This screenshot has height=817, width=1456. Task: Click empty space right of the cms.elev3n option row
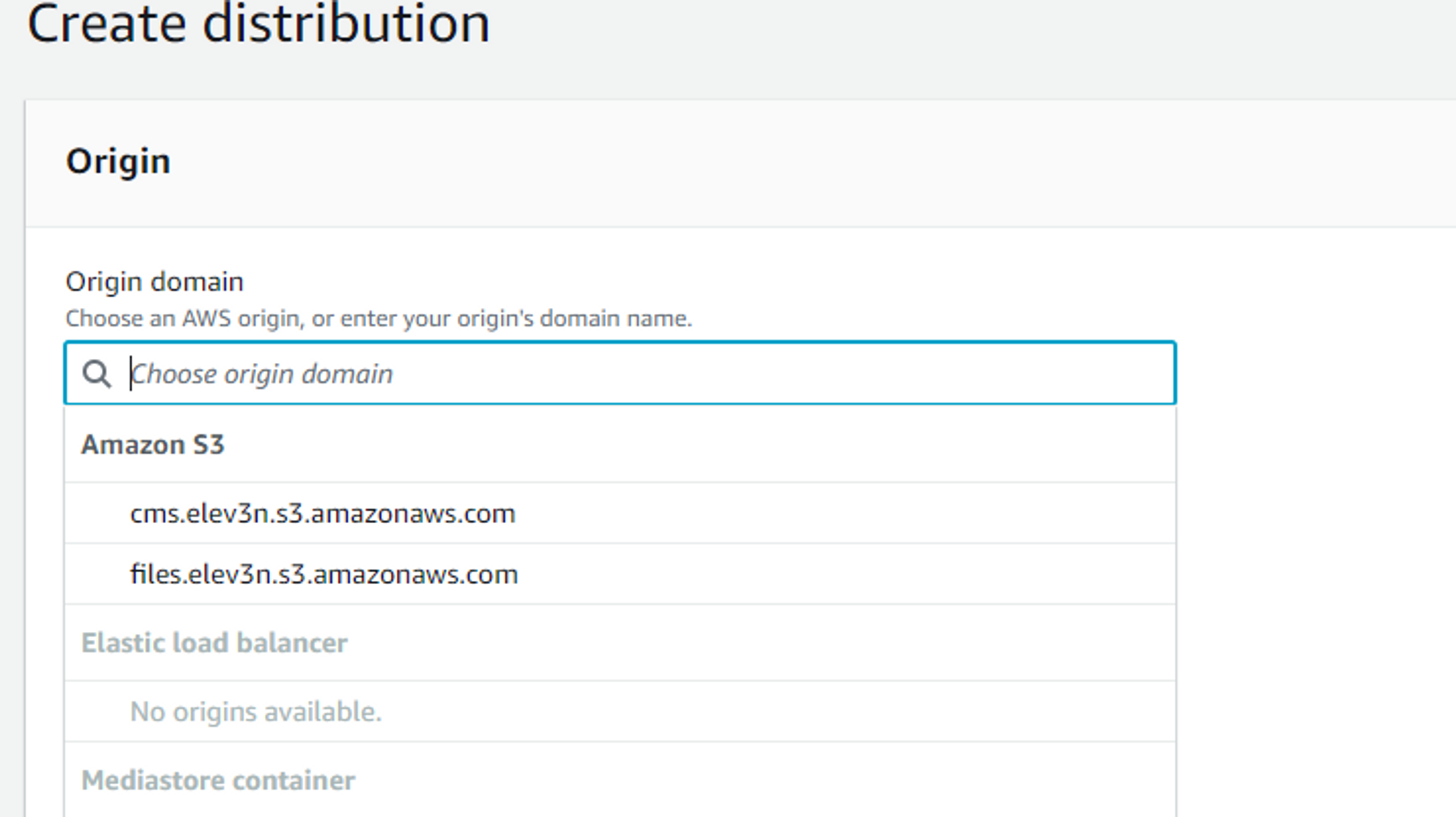point(848,513)
